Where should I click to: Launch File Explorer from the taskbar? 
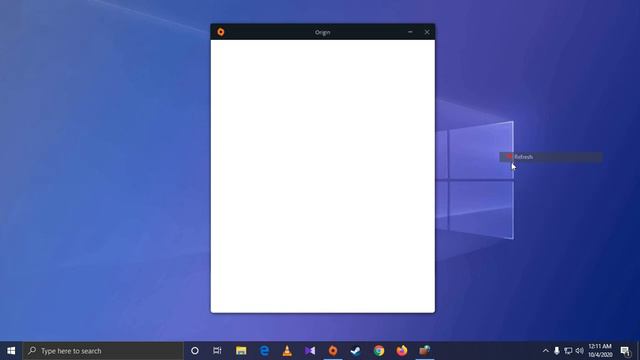[241, 351]
